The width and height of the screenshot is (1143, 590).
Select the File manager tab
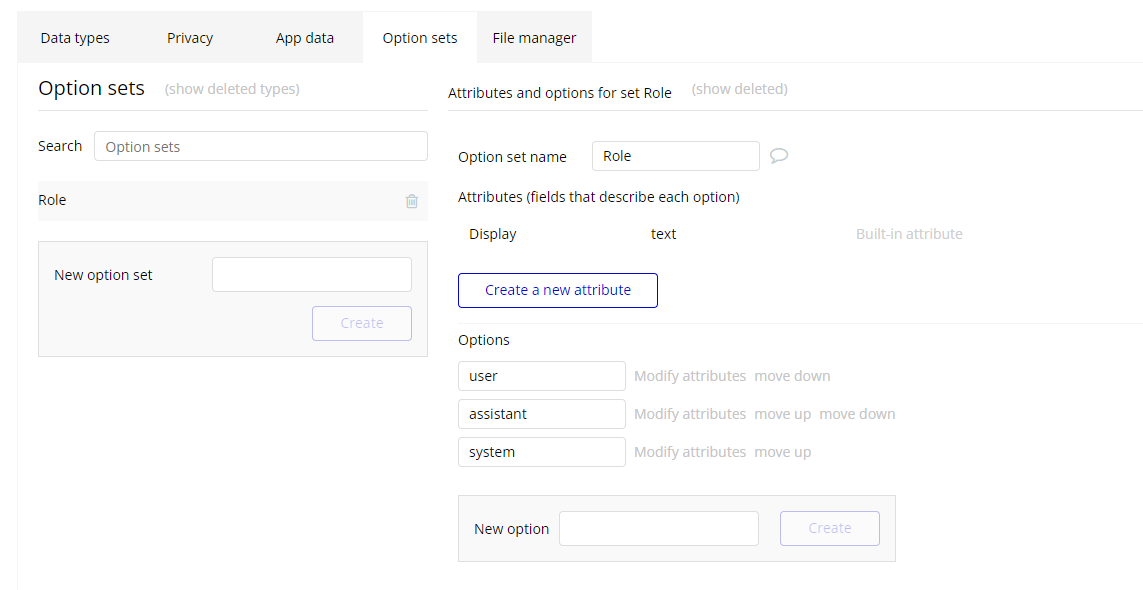tap(534, 38)
